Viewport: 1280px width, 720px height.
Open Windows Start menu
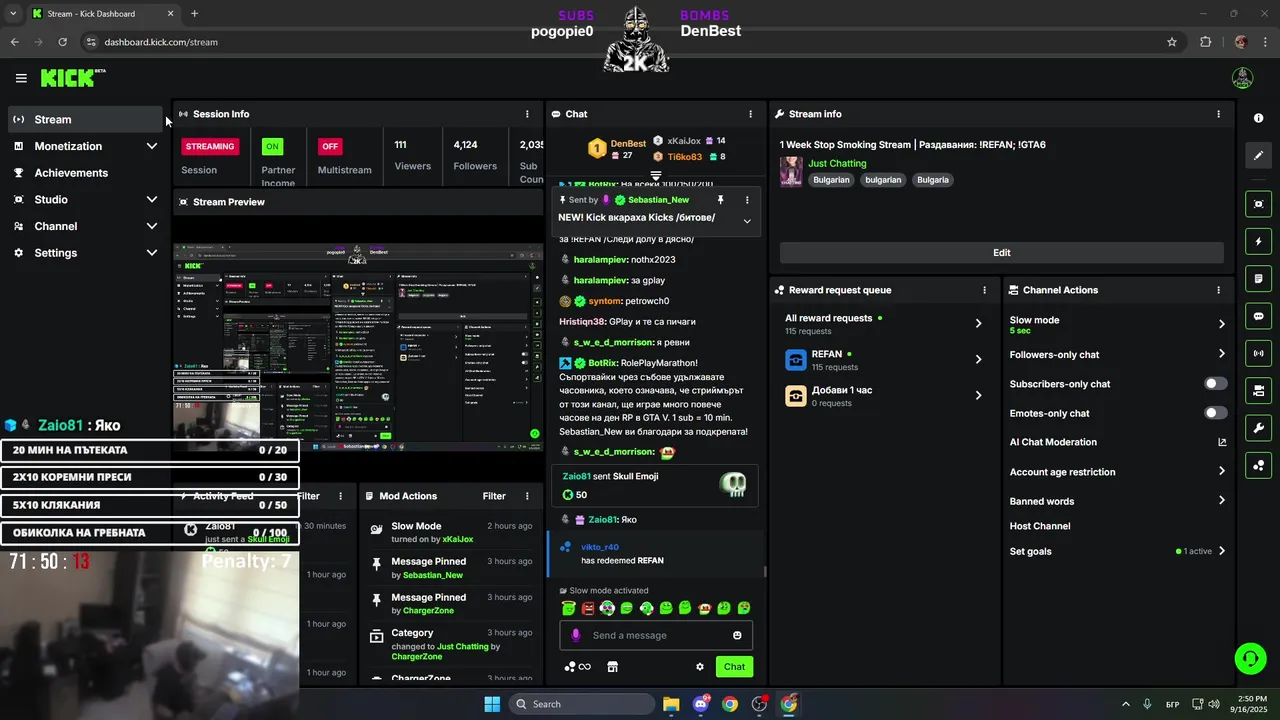pos(492,704)
